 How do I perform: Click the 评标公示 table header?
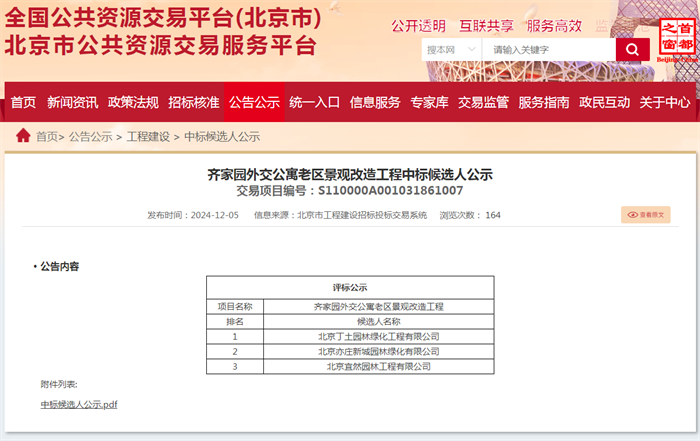pyautogui.click(x=350, y=287)
